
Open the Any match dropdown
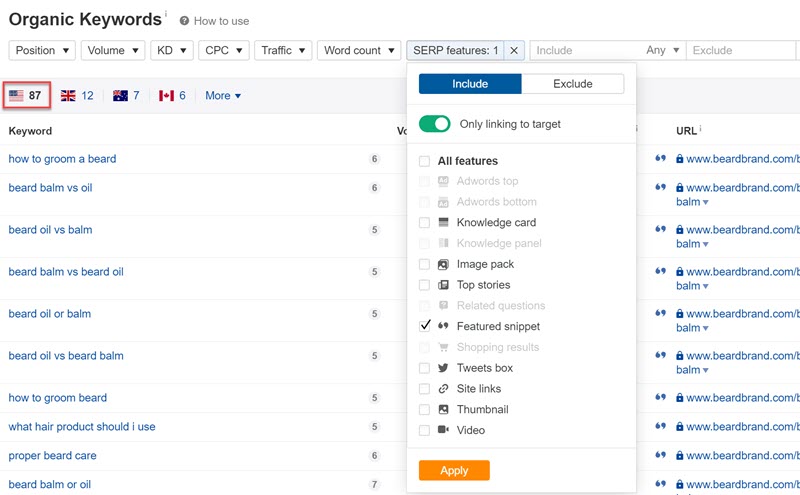[662, 51]
